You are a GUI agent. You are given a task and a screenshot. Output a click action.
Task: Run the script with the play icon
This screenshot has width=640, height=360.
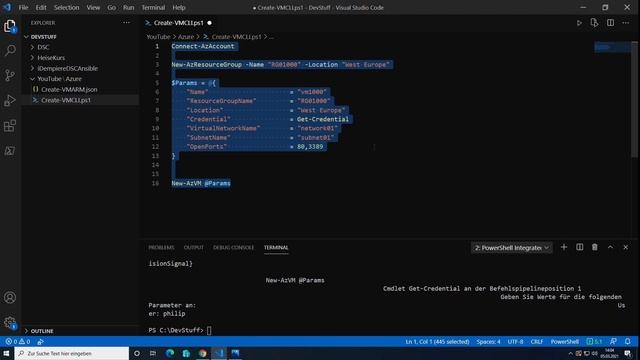click(579, 23)
